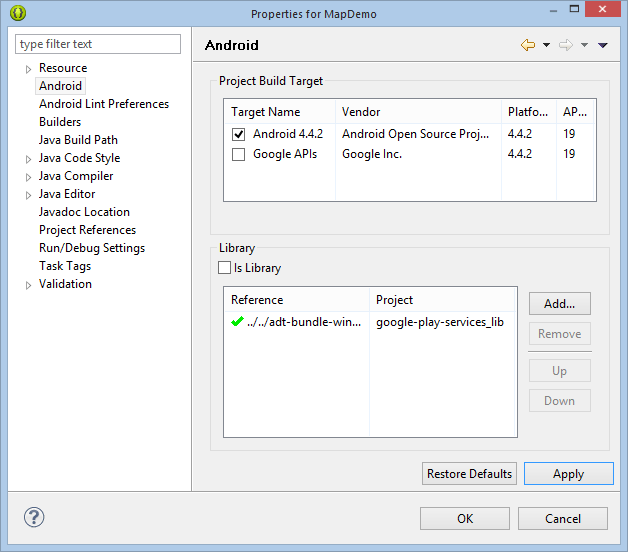Screen dimensions: 628x552
Task: Click the green checkmark beside adt-bundle reference
Action: pyautogui.click(x=237, y=322)
